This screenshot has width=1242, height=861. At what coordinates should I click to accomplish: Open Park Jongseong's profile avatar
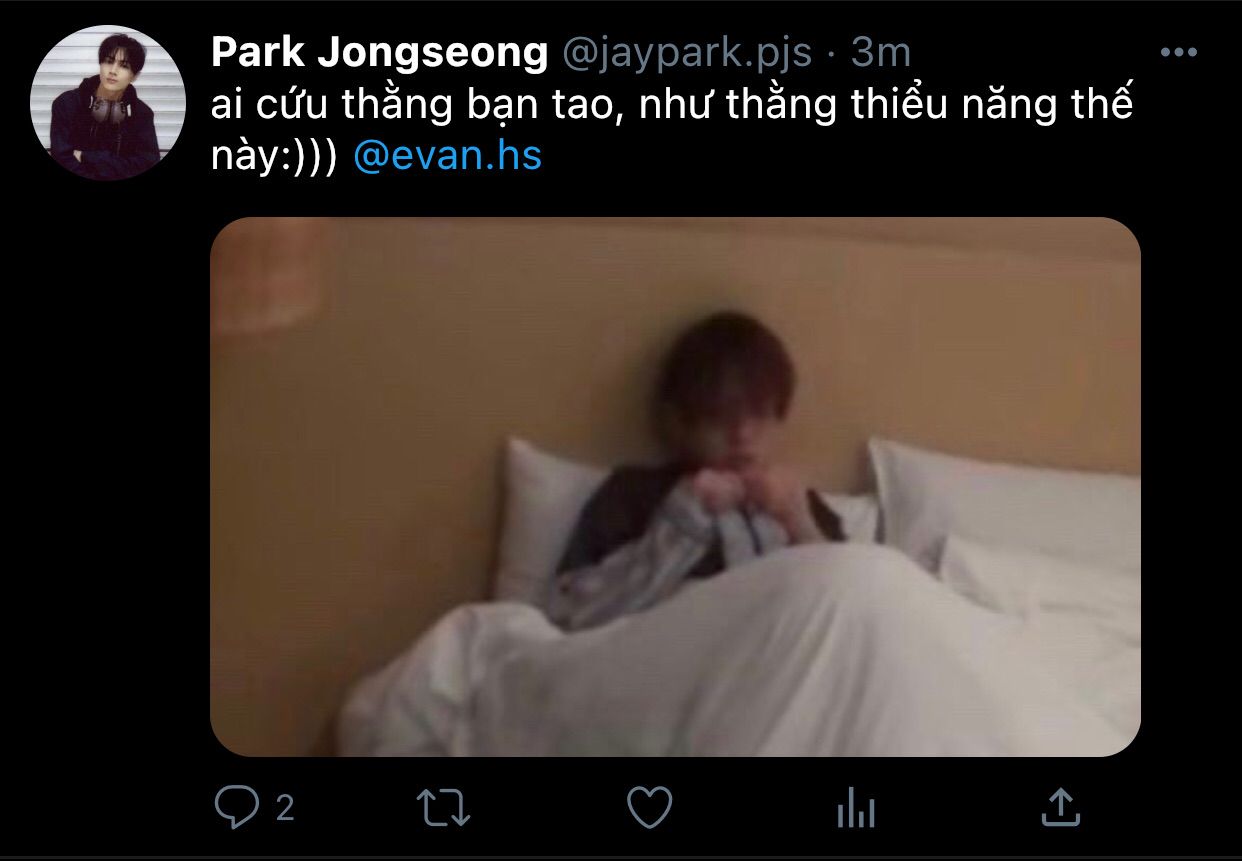click(x=108, y=103)
